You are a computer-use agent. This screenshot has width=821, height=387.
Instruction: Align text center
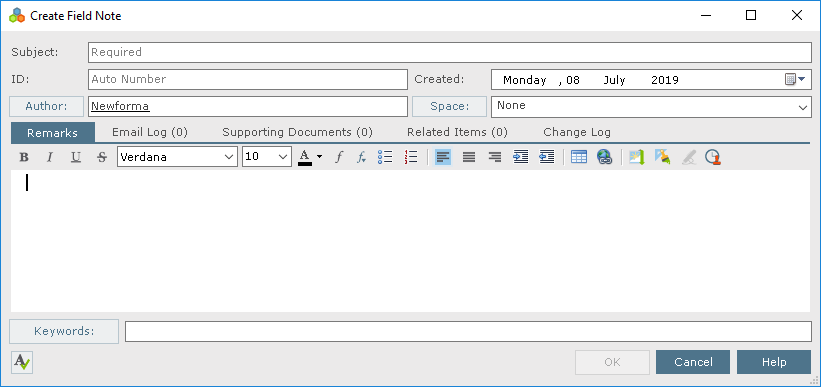(469, 157)
